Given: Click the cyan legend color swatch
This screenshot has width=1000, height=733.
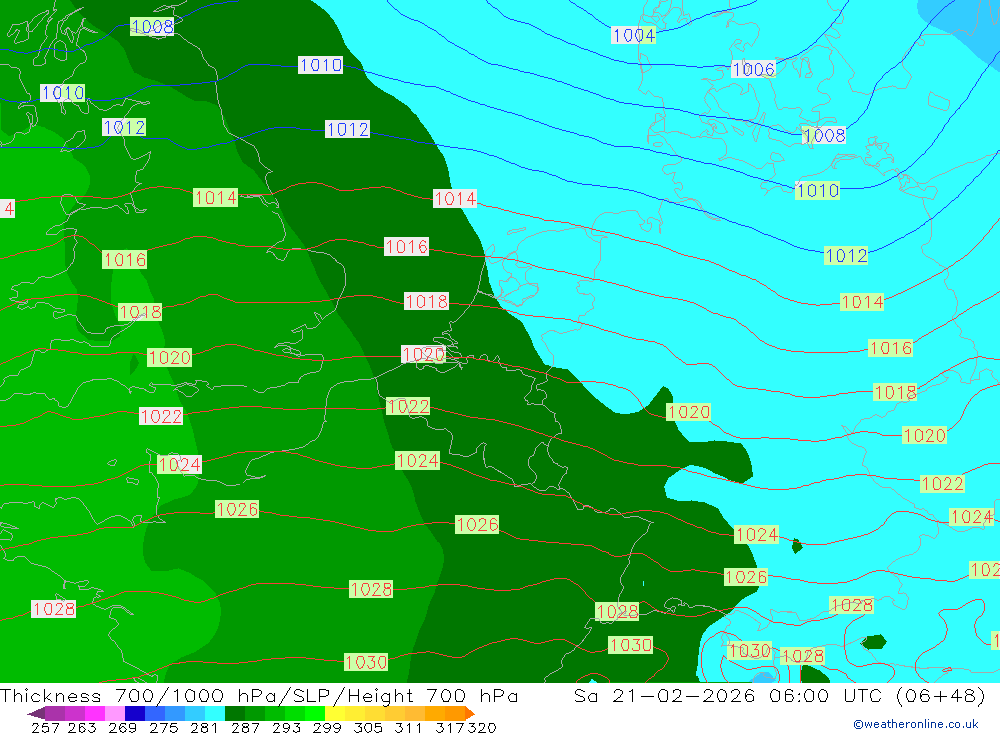Looking at the screenshot, I should (x=215, y=713).
